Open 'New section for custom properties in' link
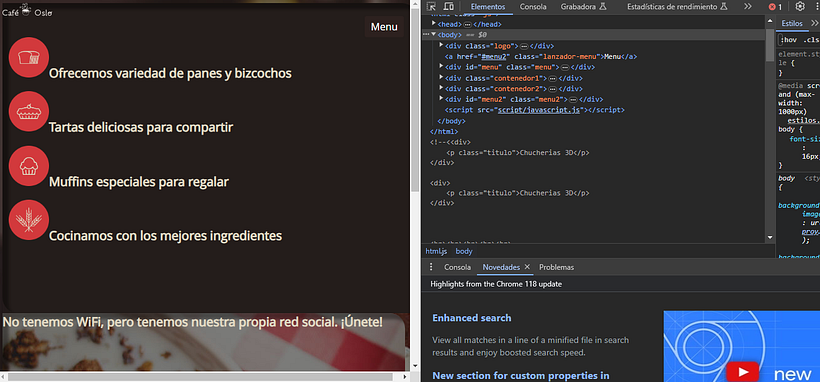The width and height of the screenshot is (820, 382). click(x=521, y=375)
